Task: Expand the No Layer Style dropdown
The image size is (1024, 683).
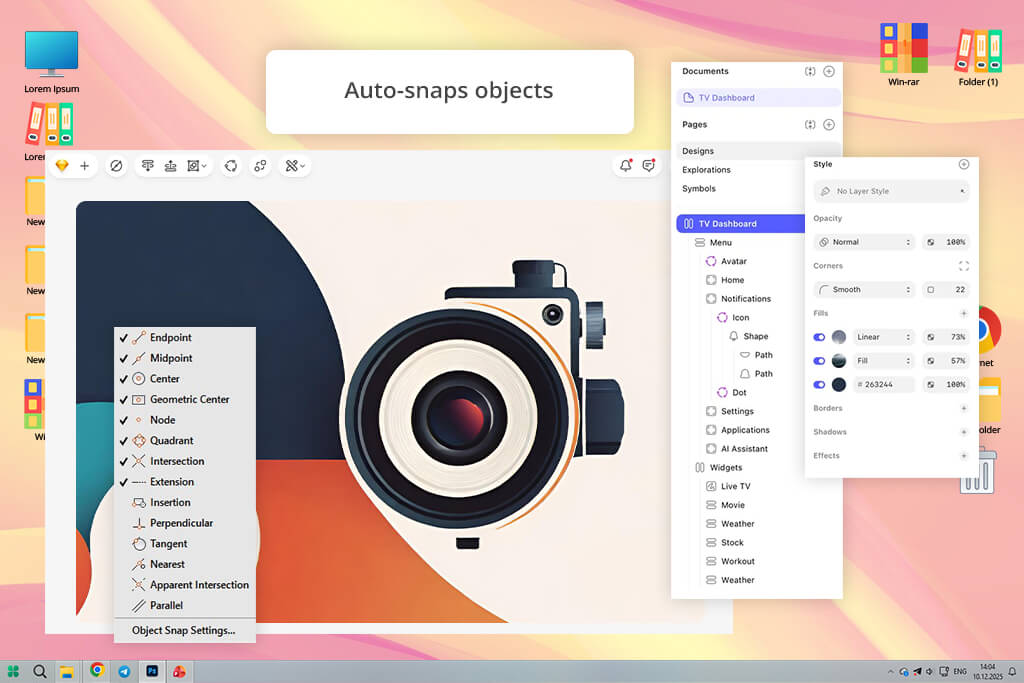Action: pos(891,191)
